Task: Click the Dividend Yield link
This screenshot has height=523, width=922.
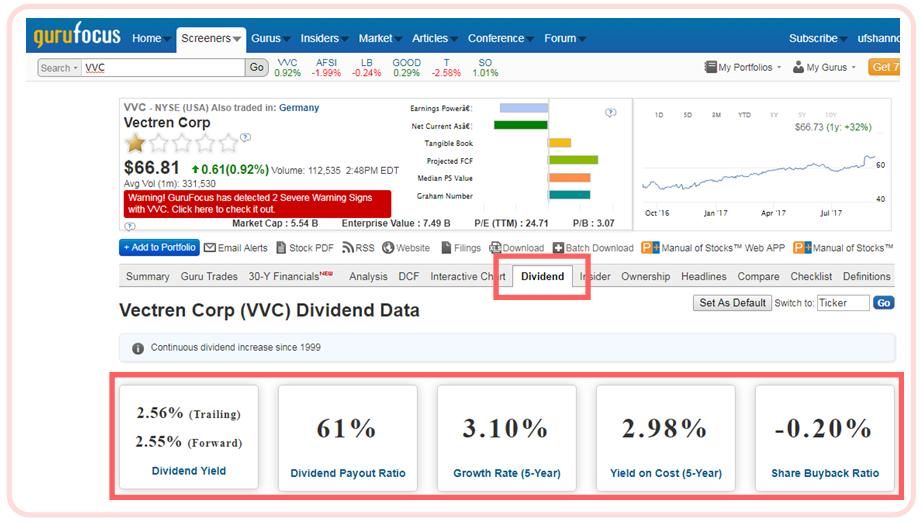Action: point(189,471)
